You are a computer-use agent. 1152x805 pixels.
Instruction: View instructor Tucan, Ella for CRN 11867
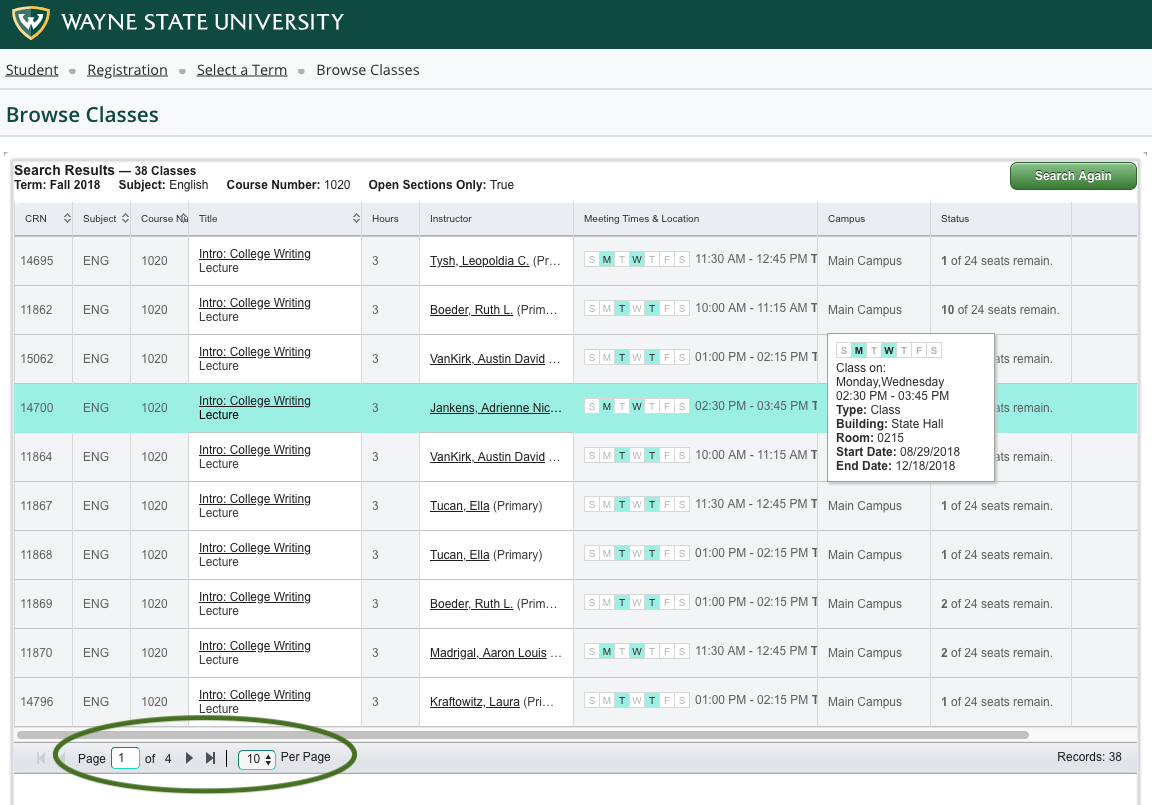coord(459,506)
